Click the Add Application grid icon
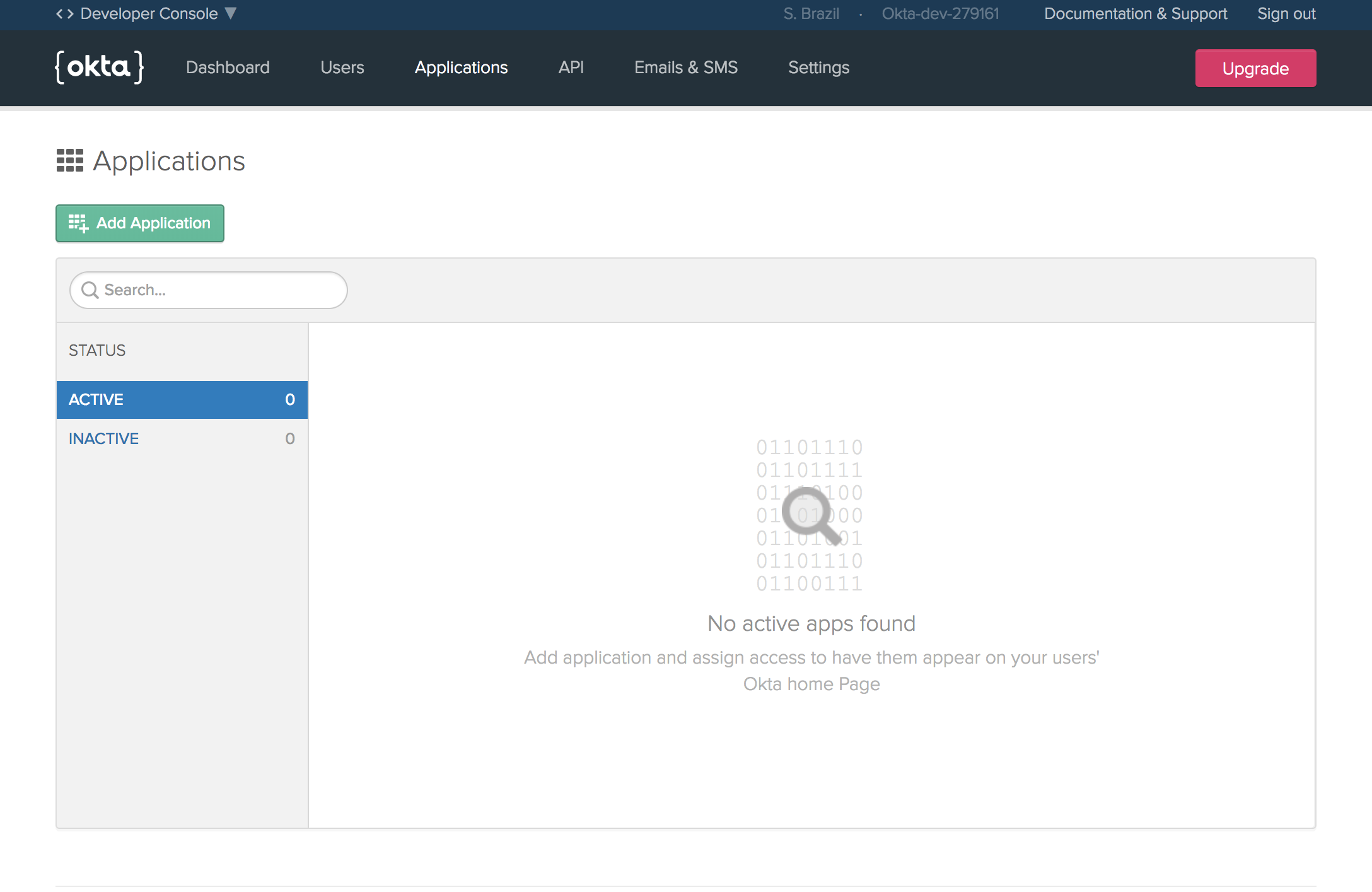This screenshot has height=892, width=1372. click(x=77, y=223)
